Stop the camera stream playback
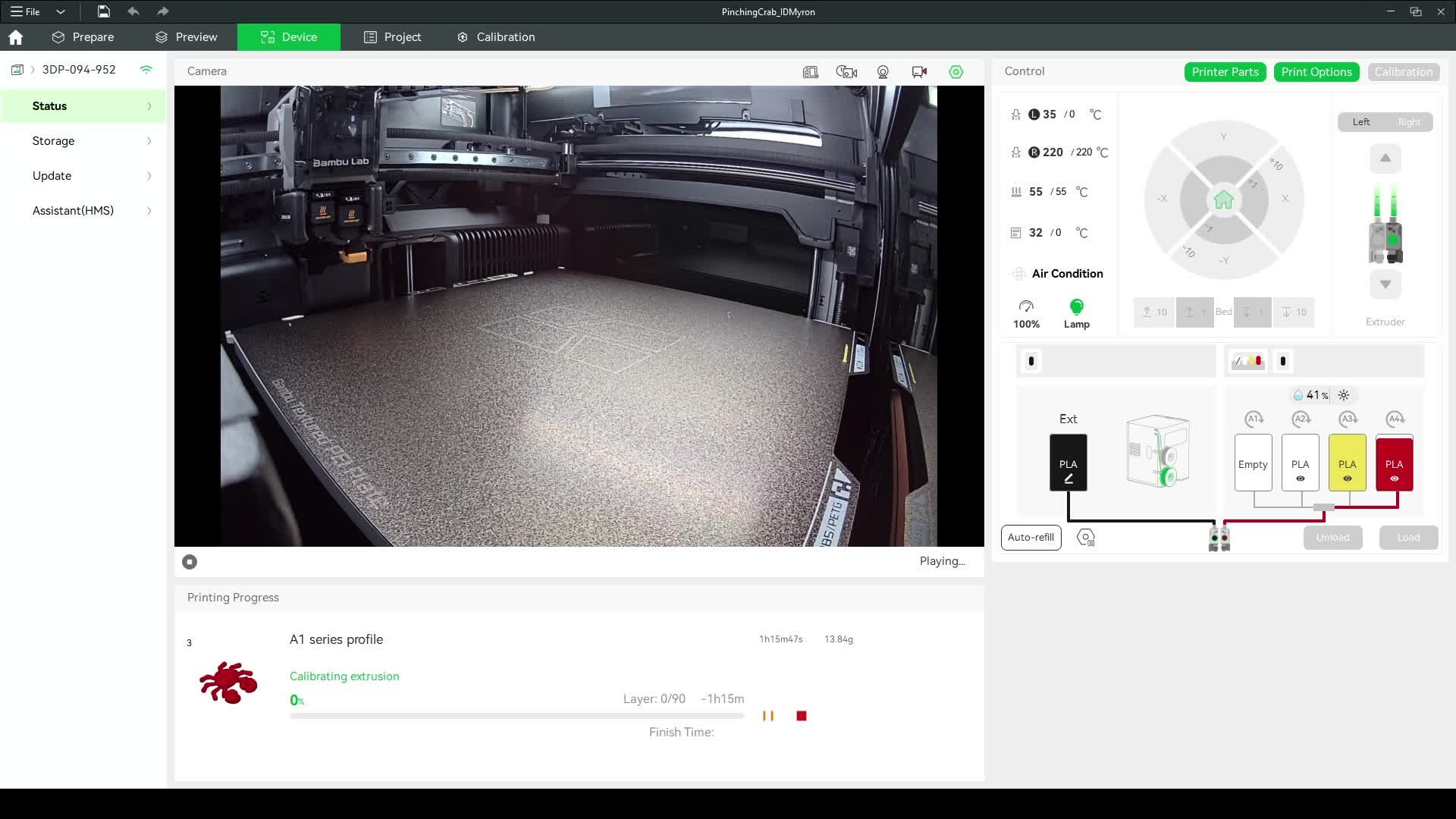This screenshot has height=819, width=1456. tap(190, 562)
